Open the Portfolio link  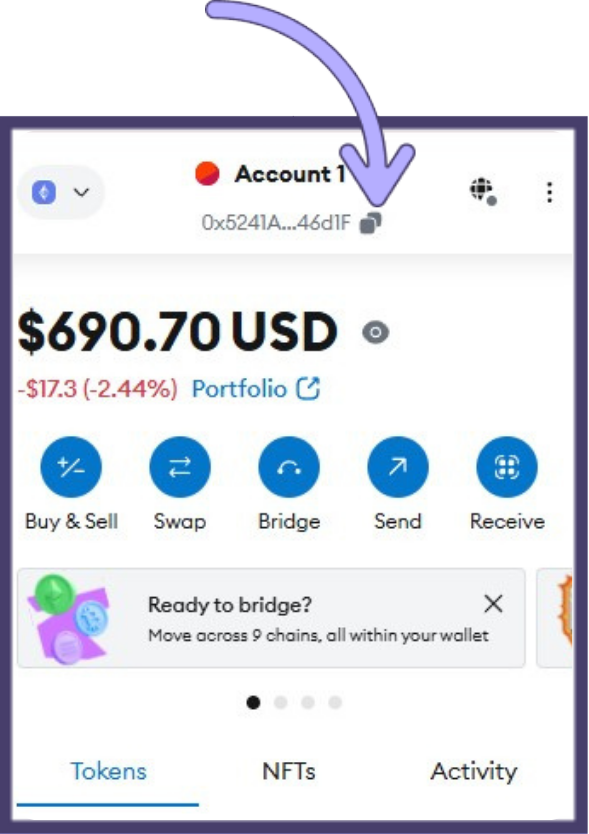click(x=256, y=389)
